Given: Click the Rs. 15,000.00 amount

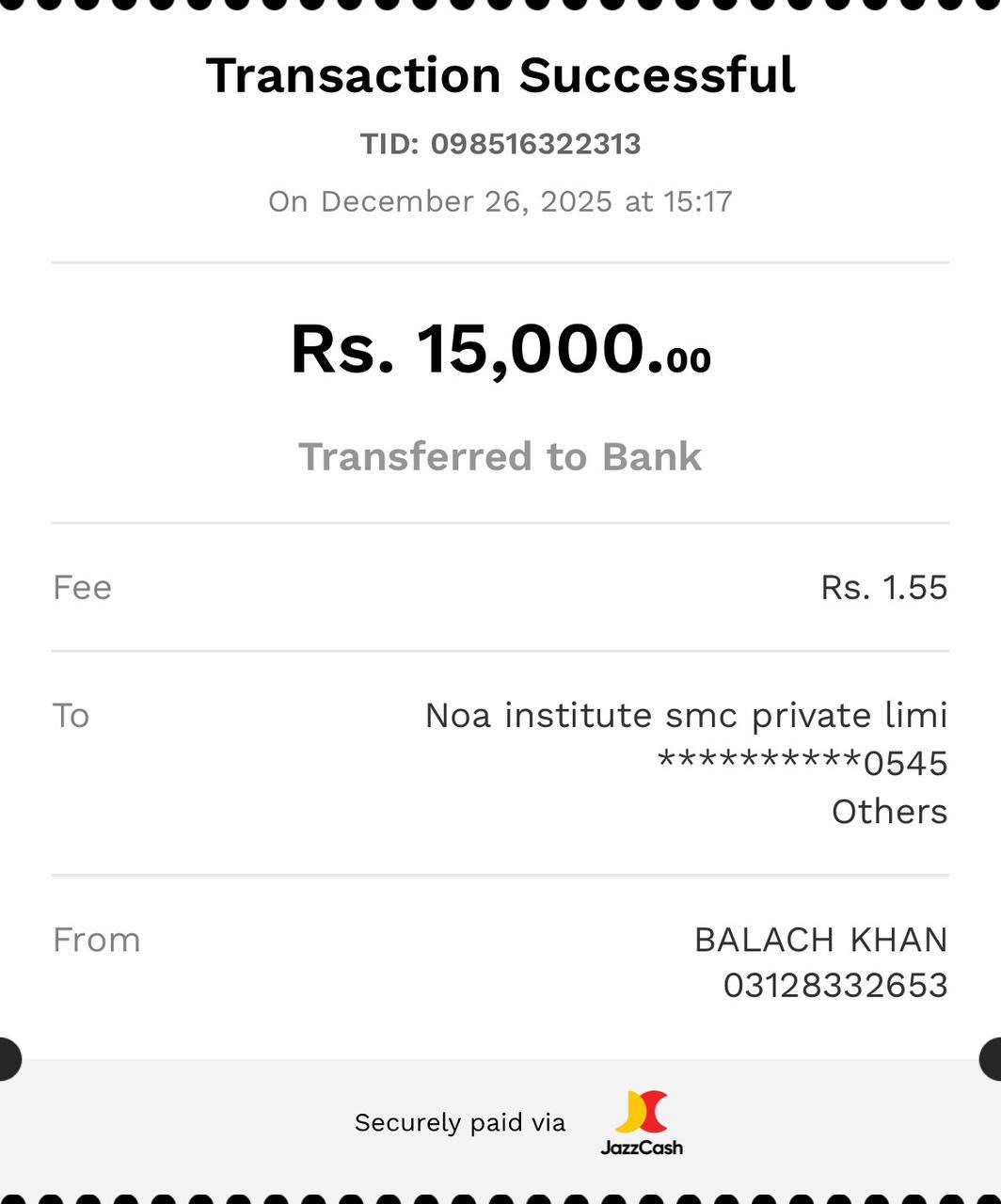Looking at the screenshot, I should [x=500, y=350].
